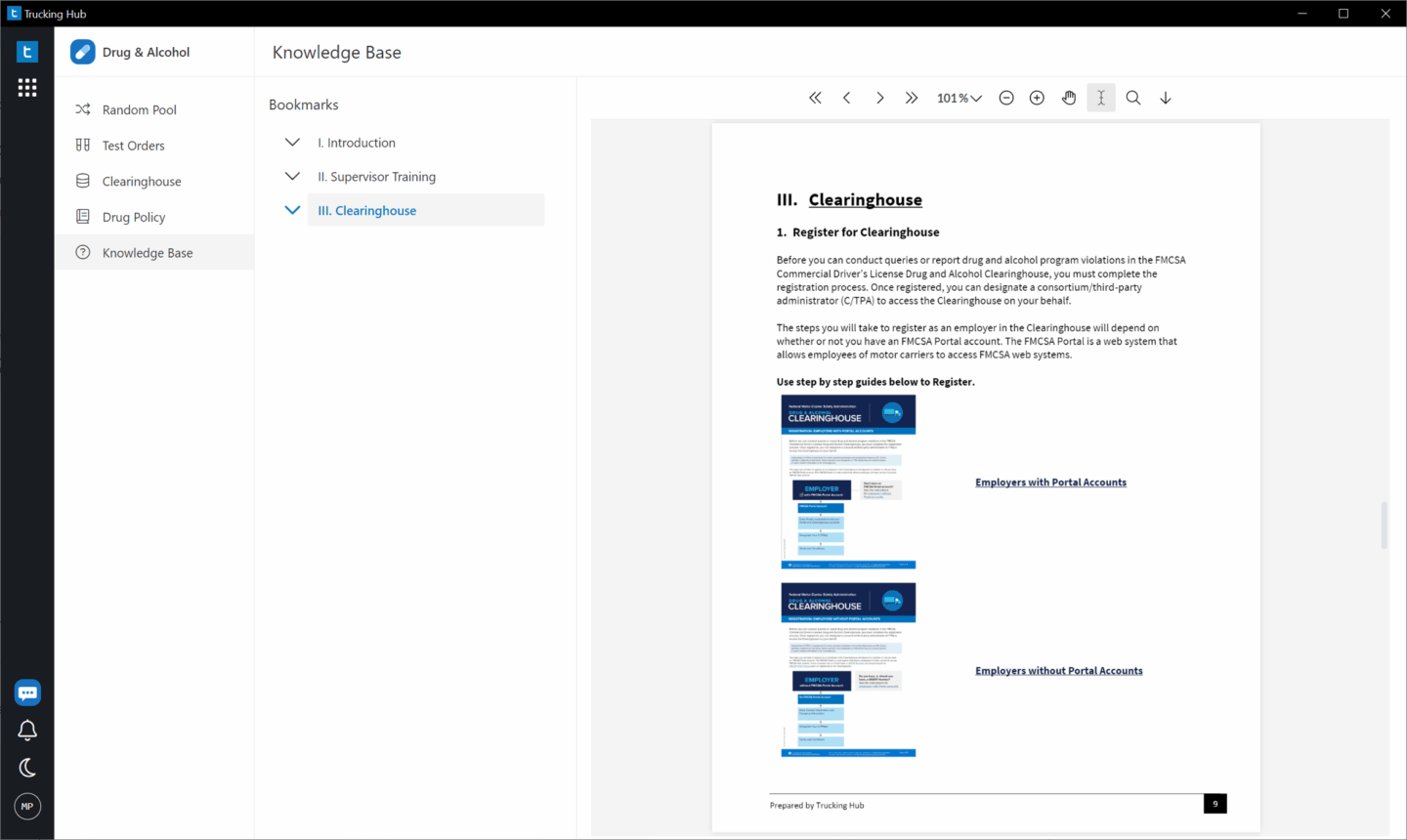Select I. Introduction bookmark

[x=357, y=143]
